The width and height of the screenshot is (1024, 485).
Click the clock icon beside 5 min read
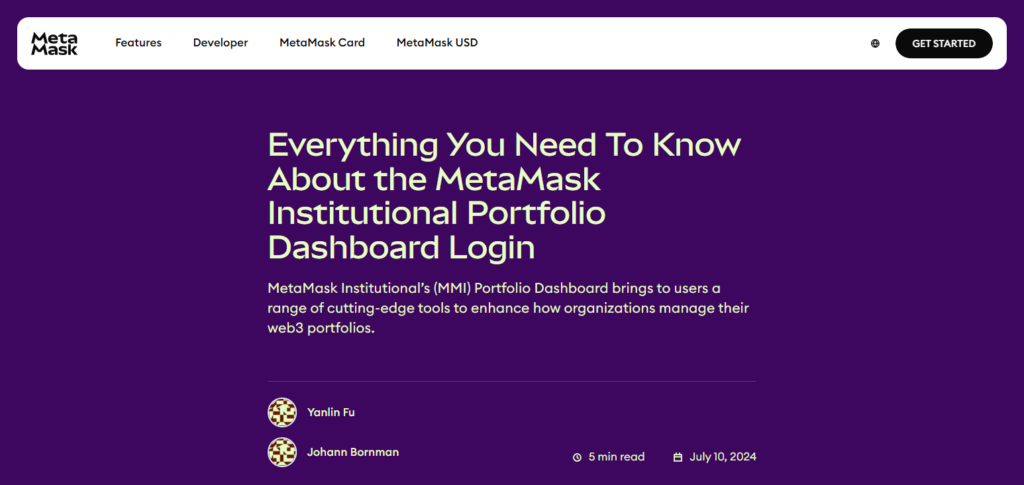click(577, 458)
